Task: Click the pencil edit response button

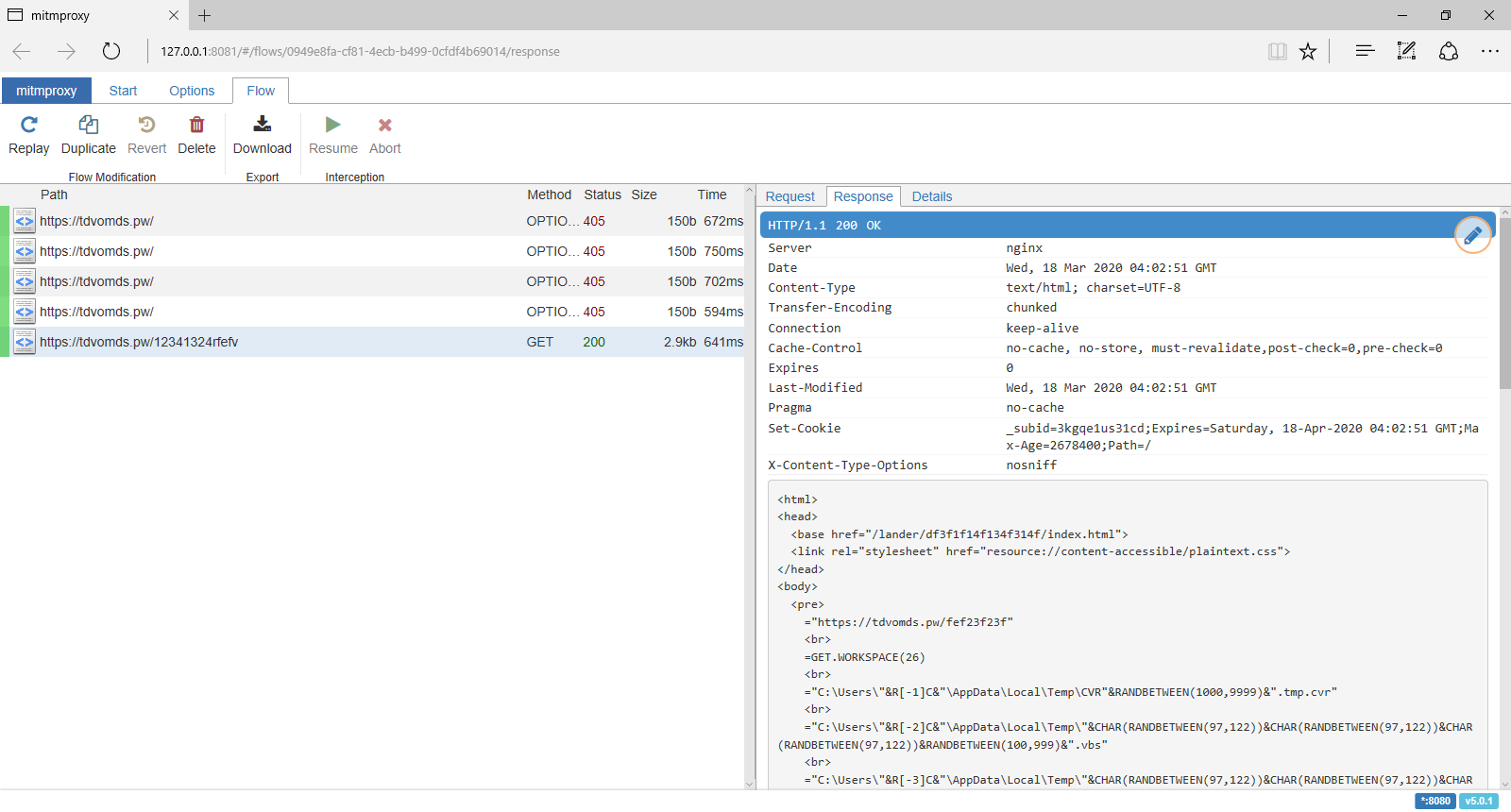Action: [1472, 235]
